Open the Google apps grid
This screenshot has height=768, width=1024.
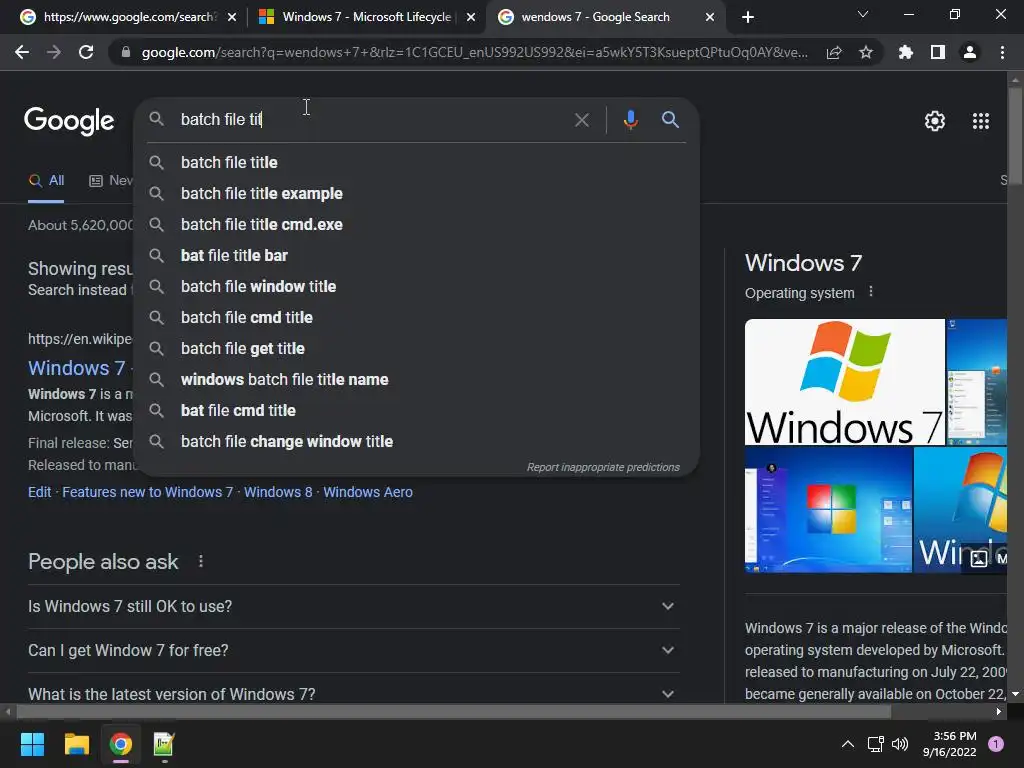pyautogui.click(x=981, y=121)
